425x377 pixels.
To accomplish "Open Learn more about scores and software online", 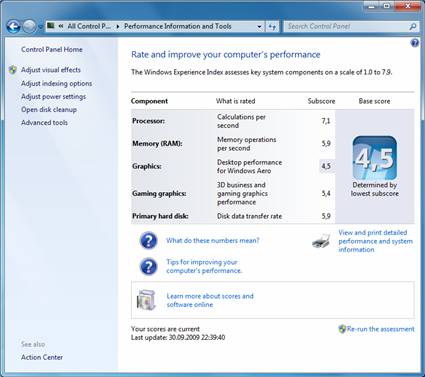I will [210, 300].
